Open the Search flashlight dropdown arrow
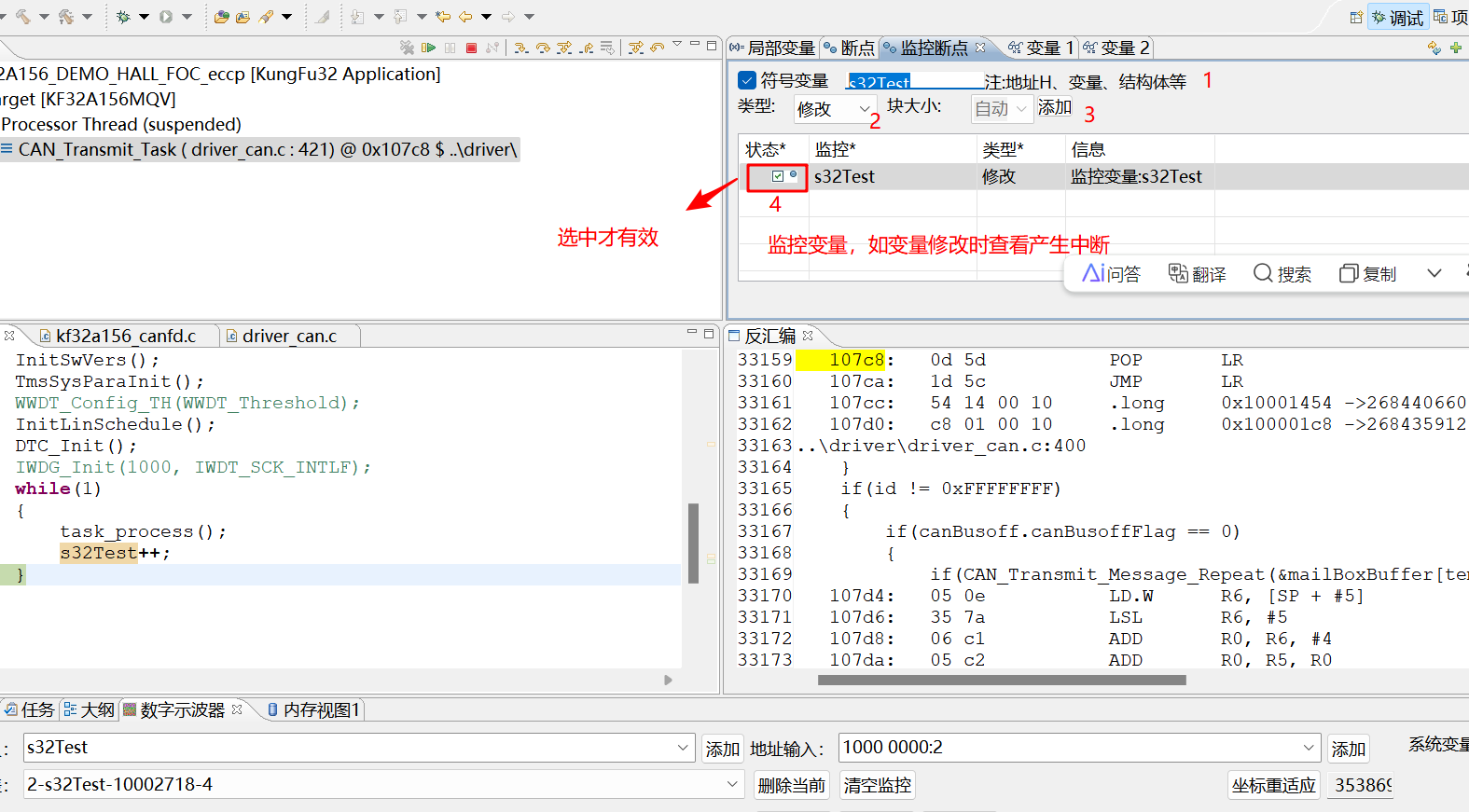The width and height of the screenshot is (1469, 812). [286, 17]
